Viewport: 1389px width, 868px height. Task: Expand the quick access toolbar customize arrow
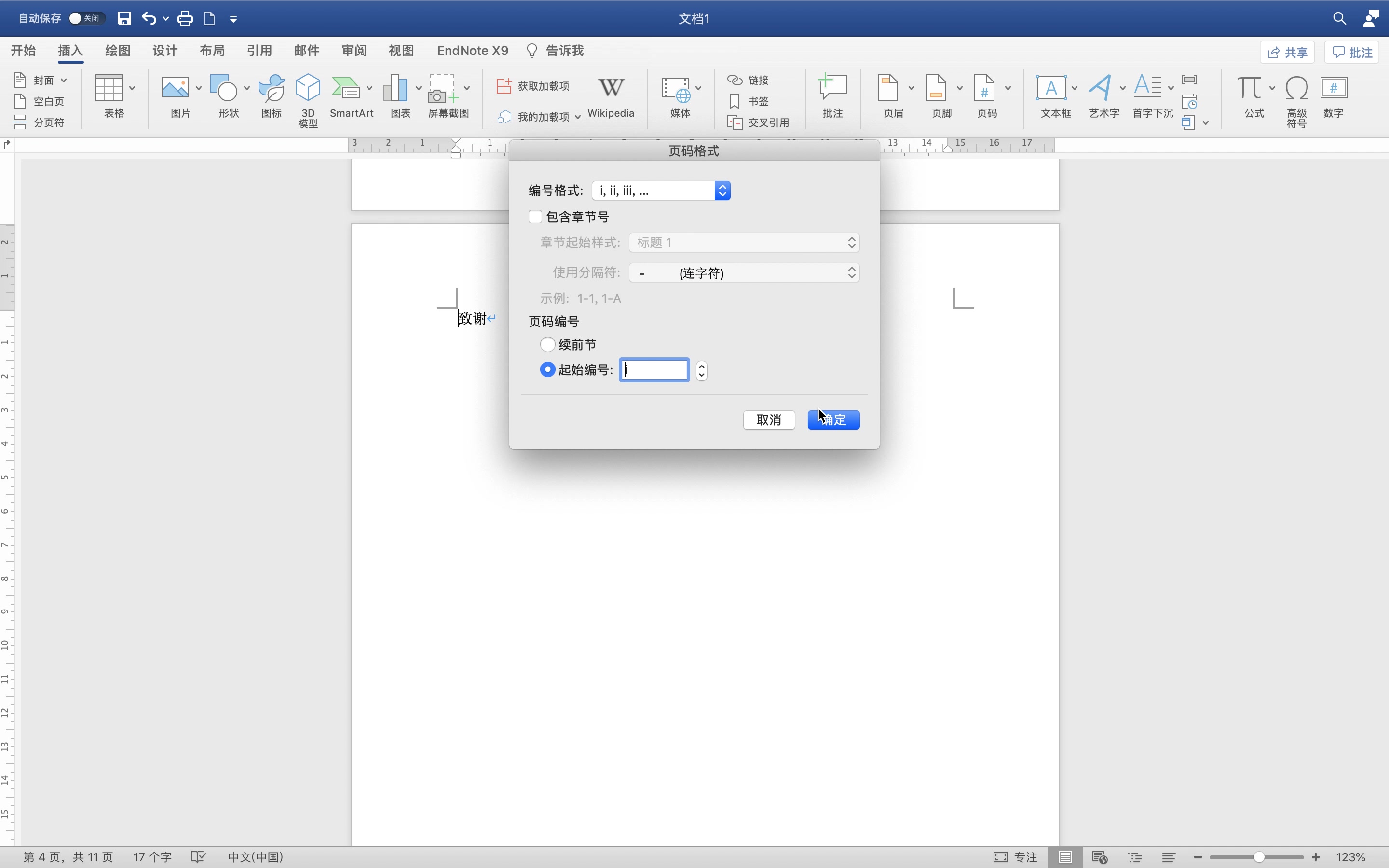tap(233, 19)
